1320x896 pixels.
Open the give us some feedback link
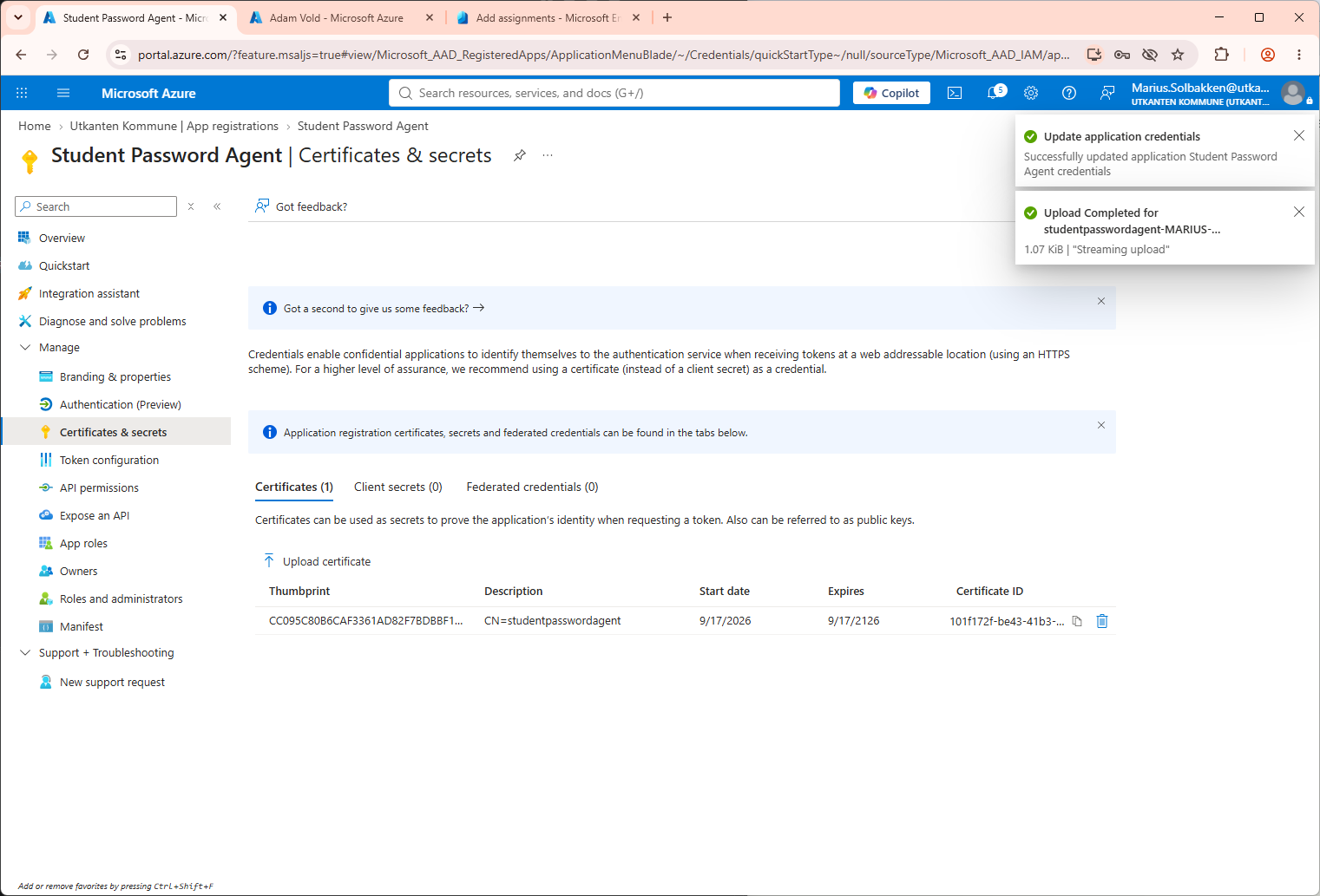384,308
